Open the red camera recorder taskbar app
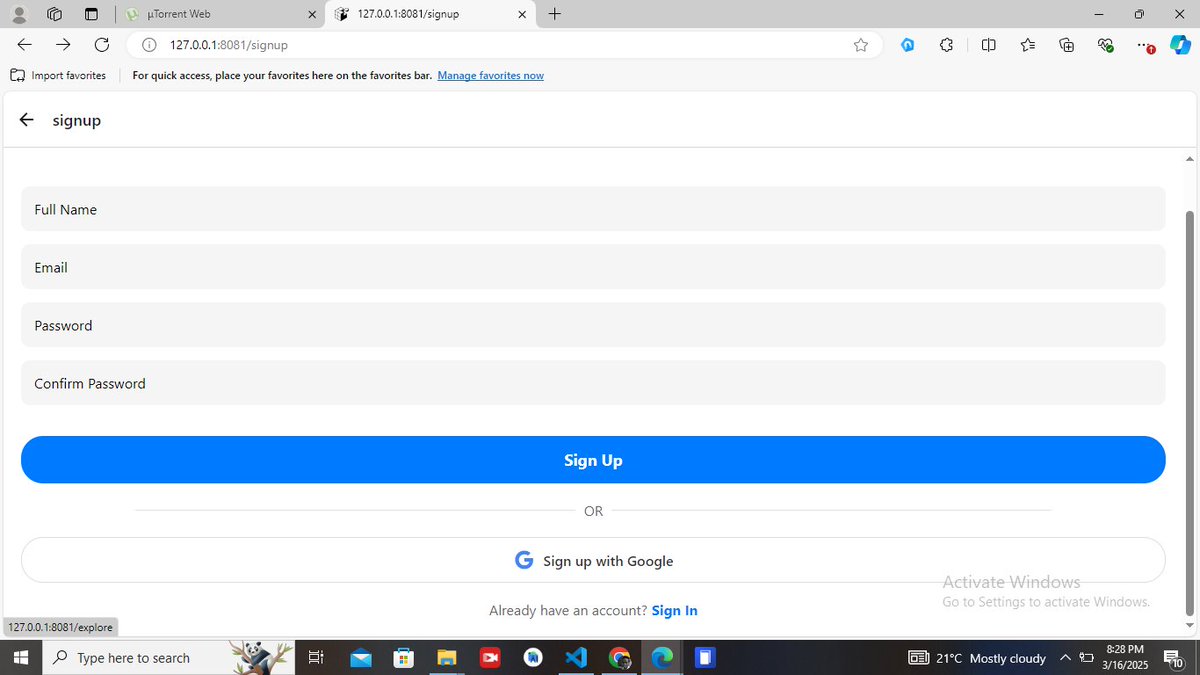 (490, 657)
